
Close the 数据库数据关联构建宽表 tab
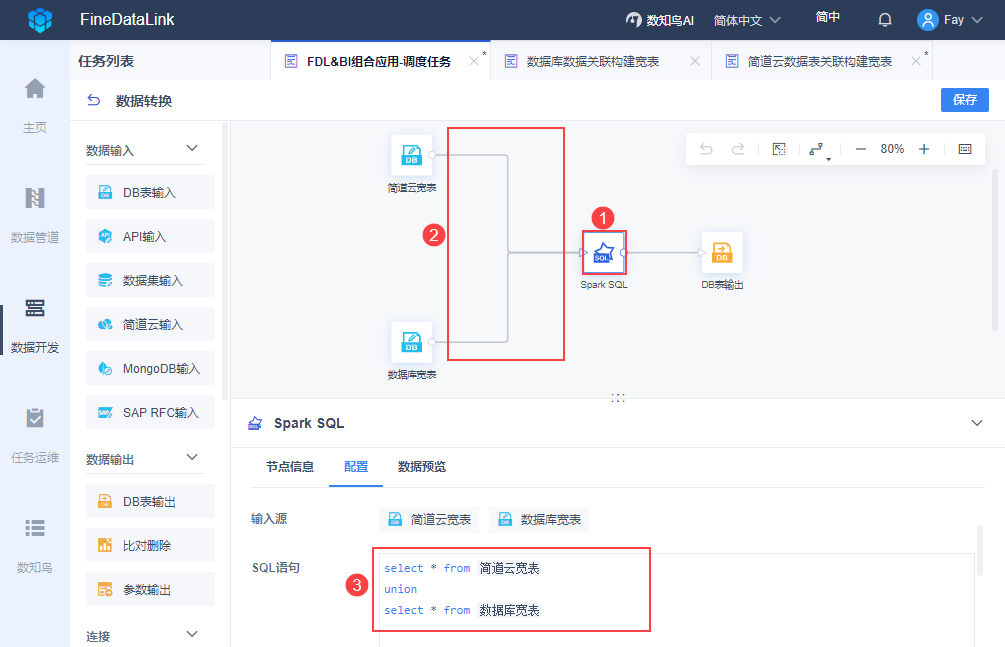695,62
